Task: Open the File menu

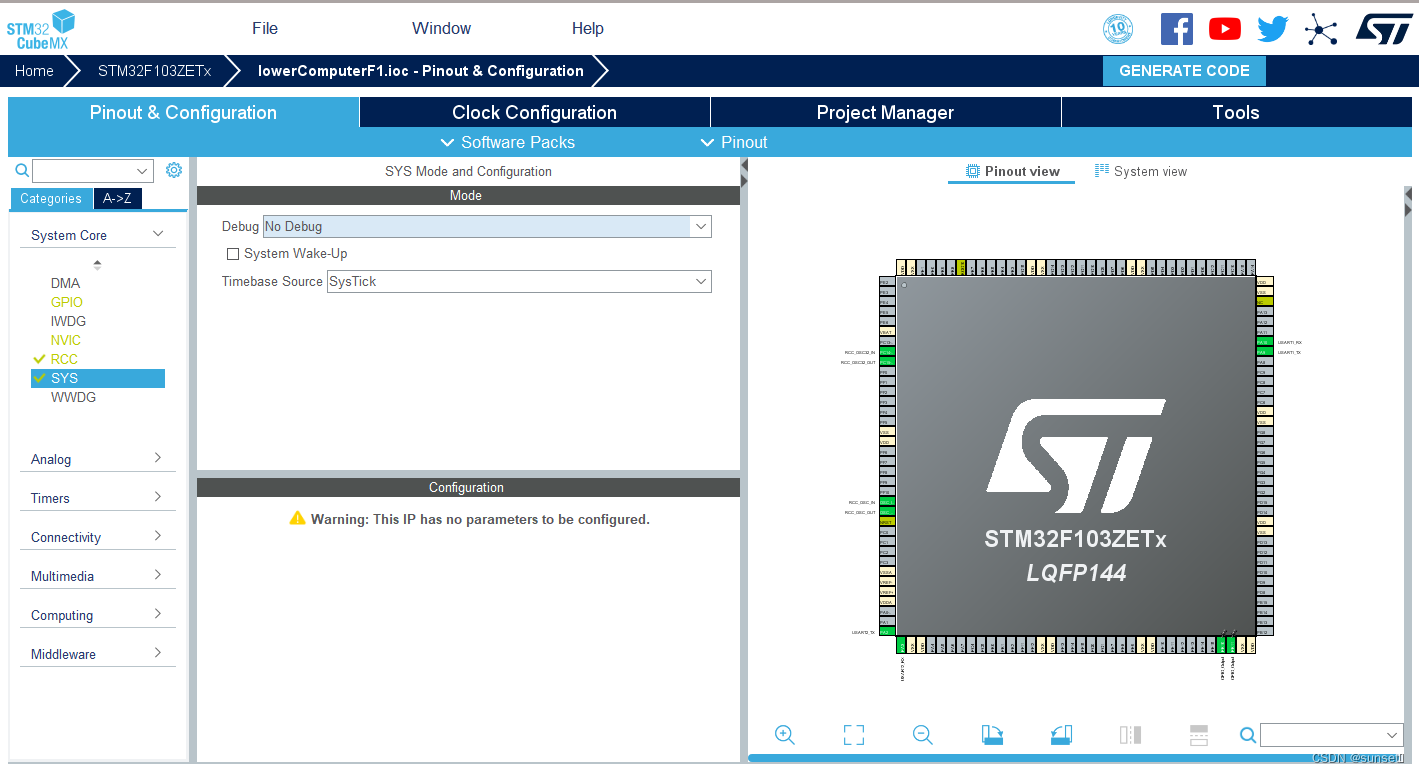Action: pyautogui.click(x=265, y=28)
